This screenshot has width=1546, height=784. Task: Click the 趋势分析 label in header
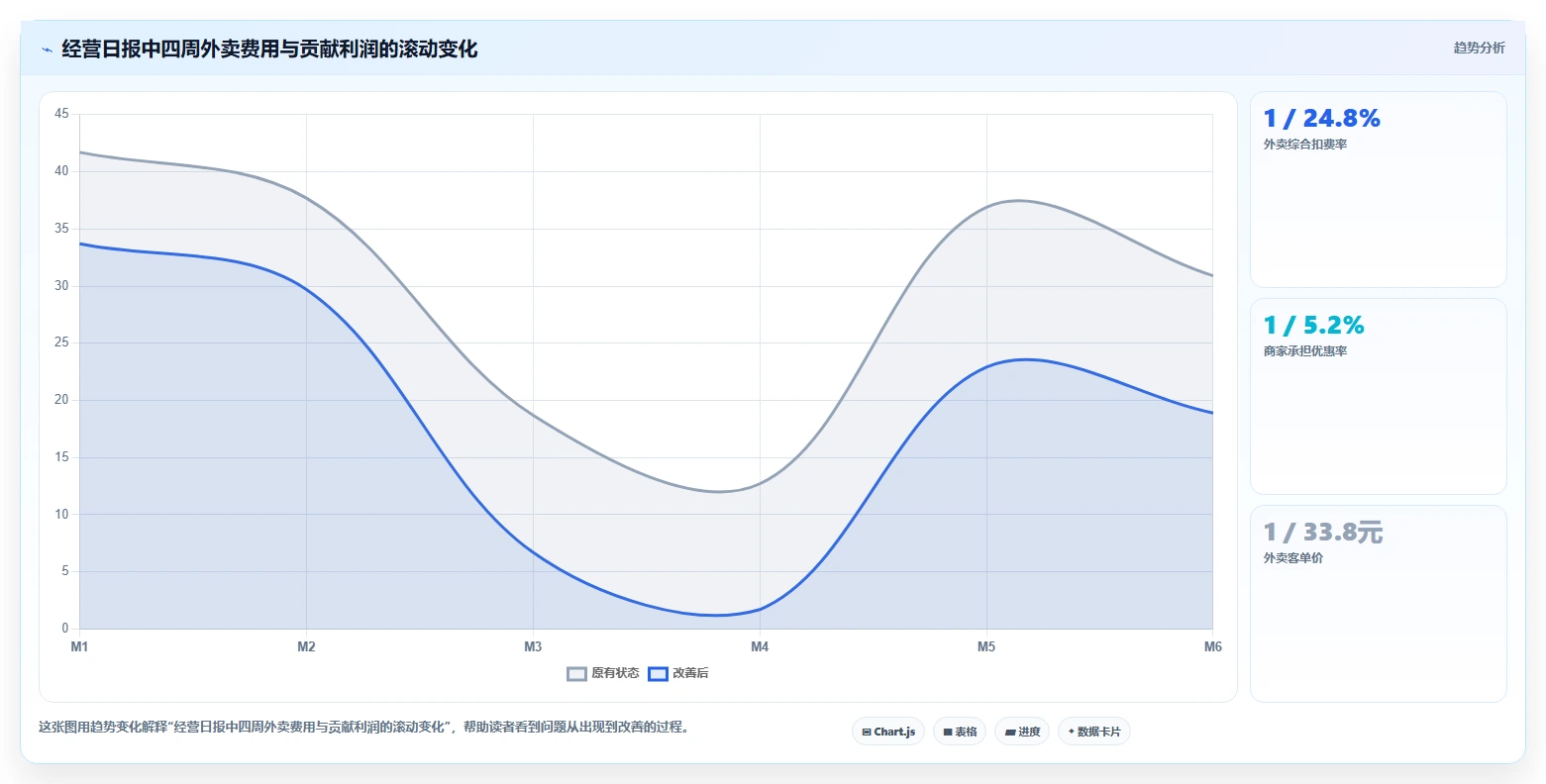tap(1479, 48)
